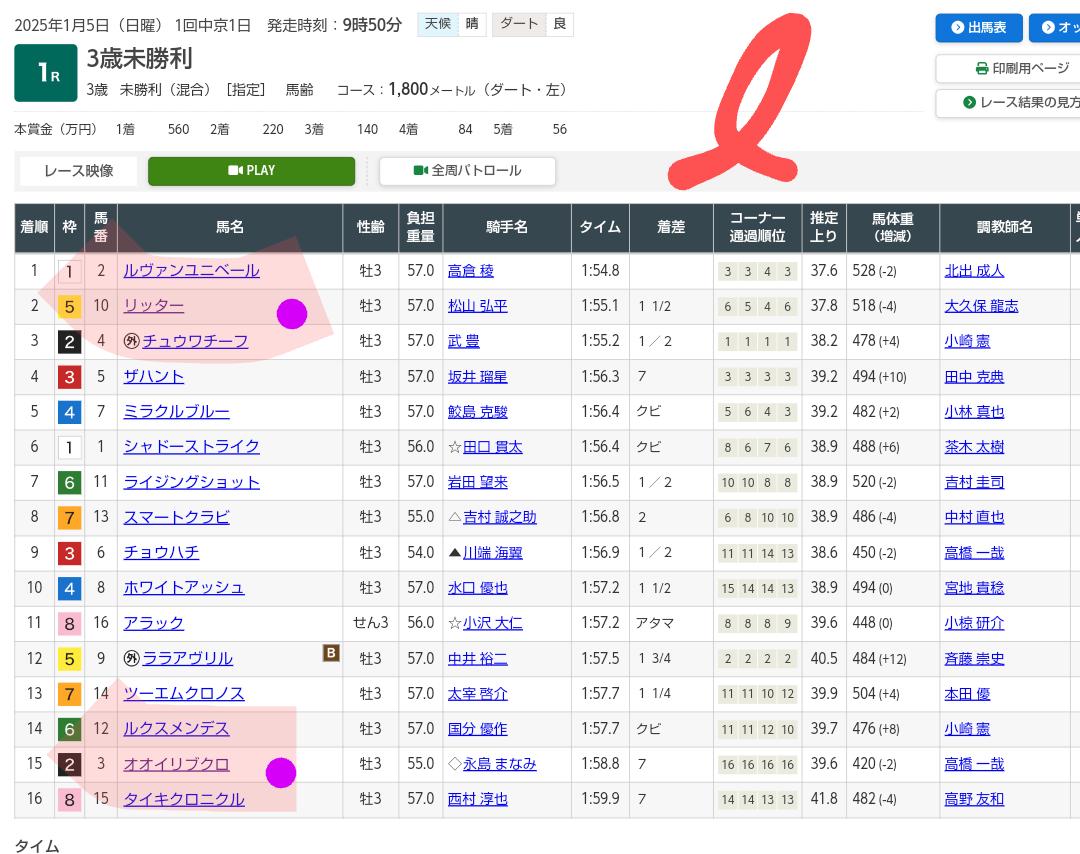Viewport: 1080px width, 854px height.
Task: Open horse ルヴァンユニベール's page
Action: pyautogui.click(x=191, y=271)
